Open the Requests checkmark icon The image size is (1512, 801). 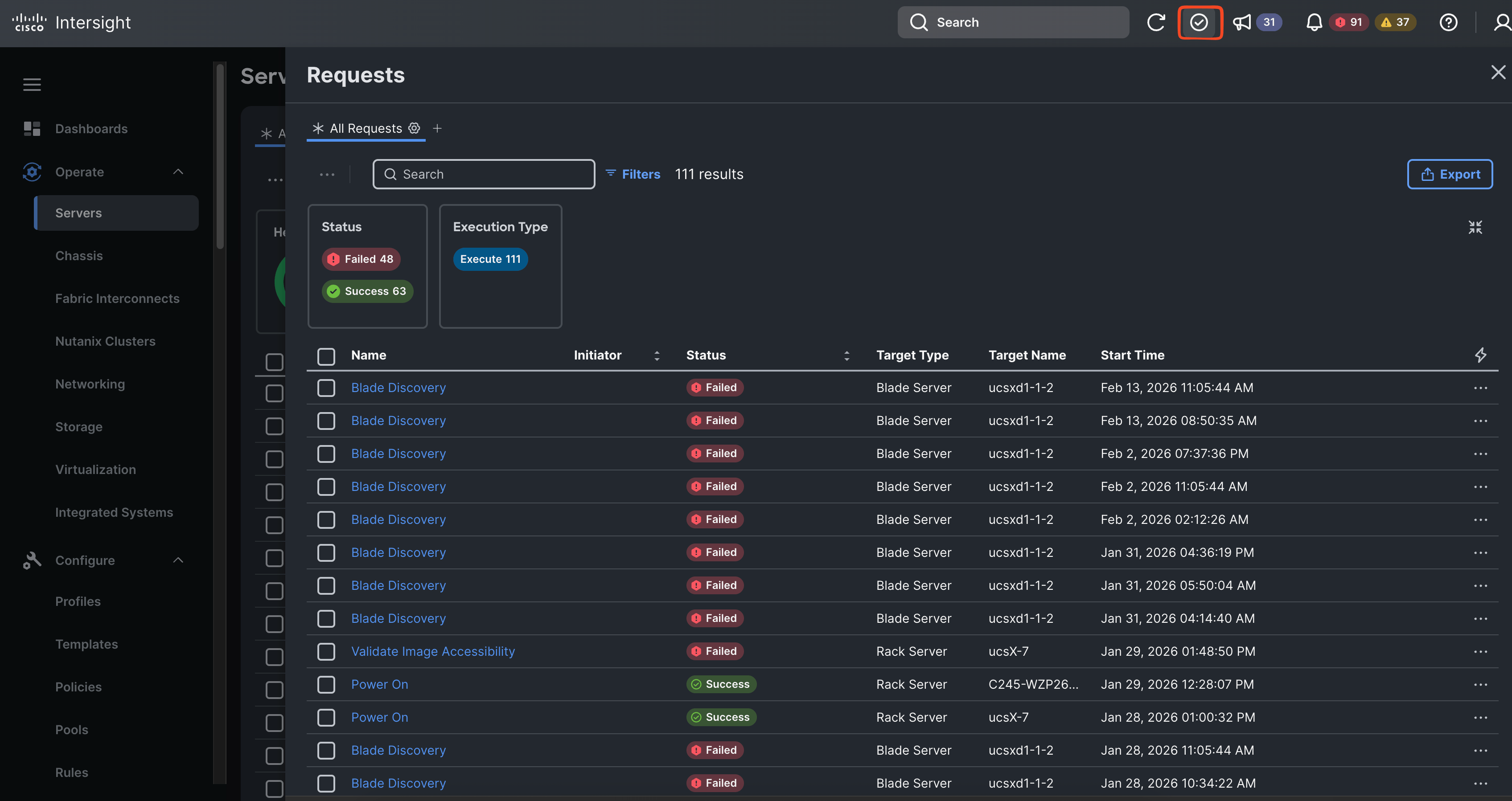pos(1199,22)
